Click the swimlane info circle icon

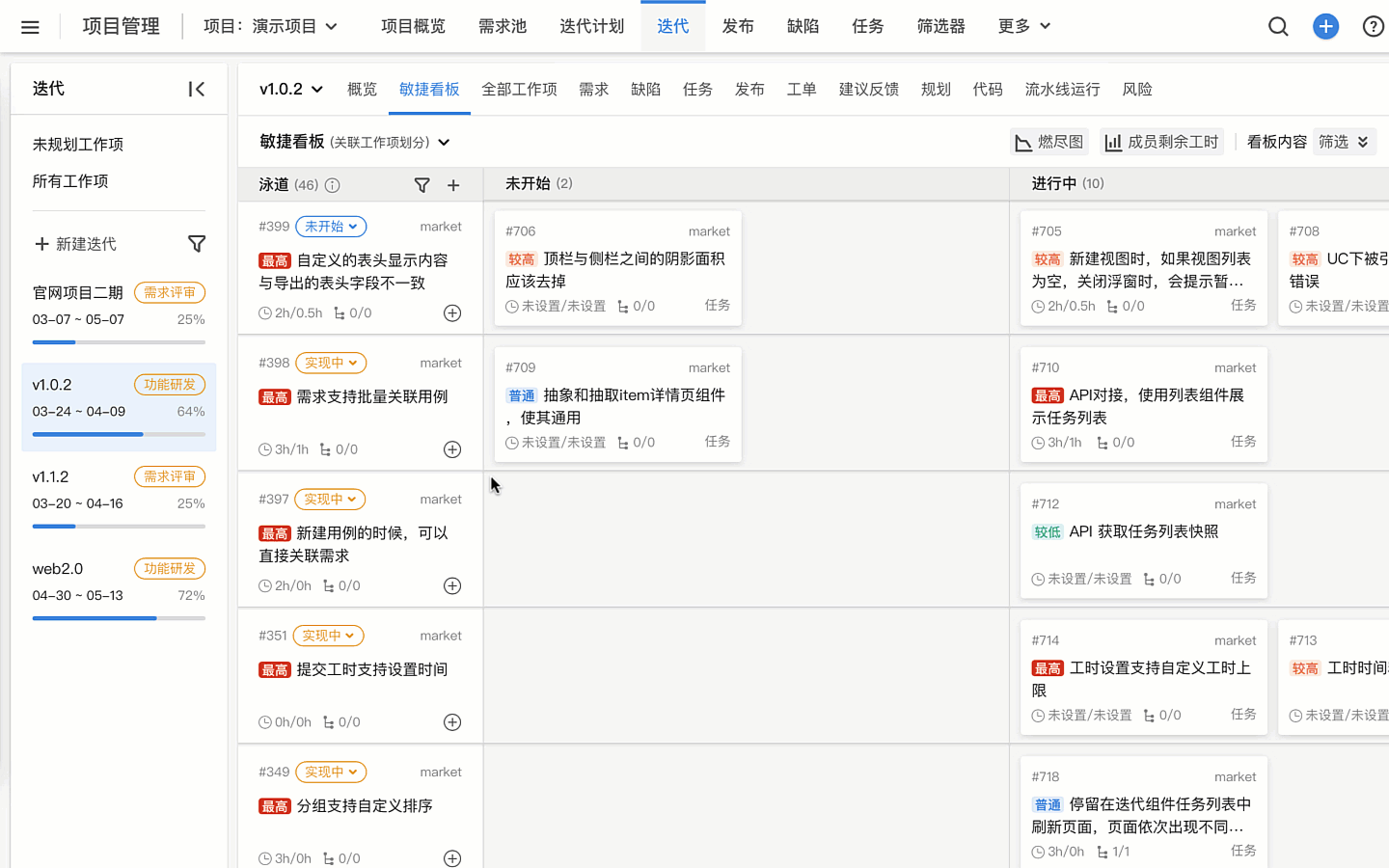pyautogui.click(x=332, y=185)
